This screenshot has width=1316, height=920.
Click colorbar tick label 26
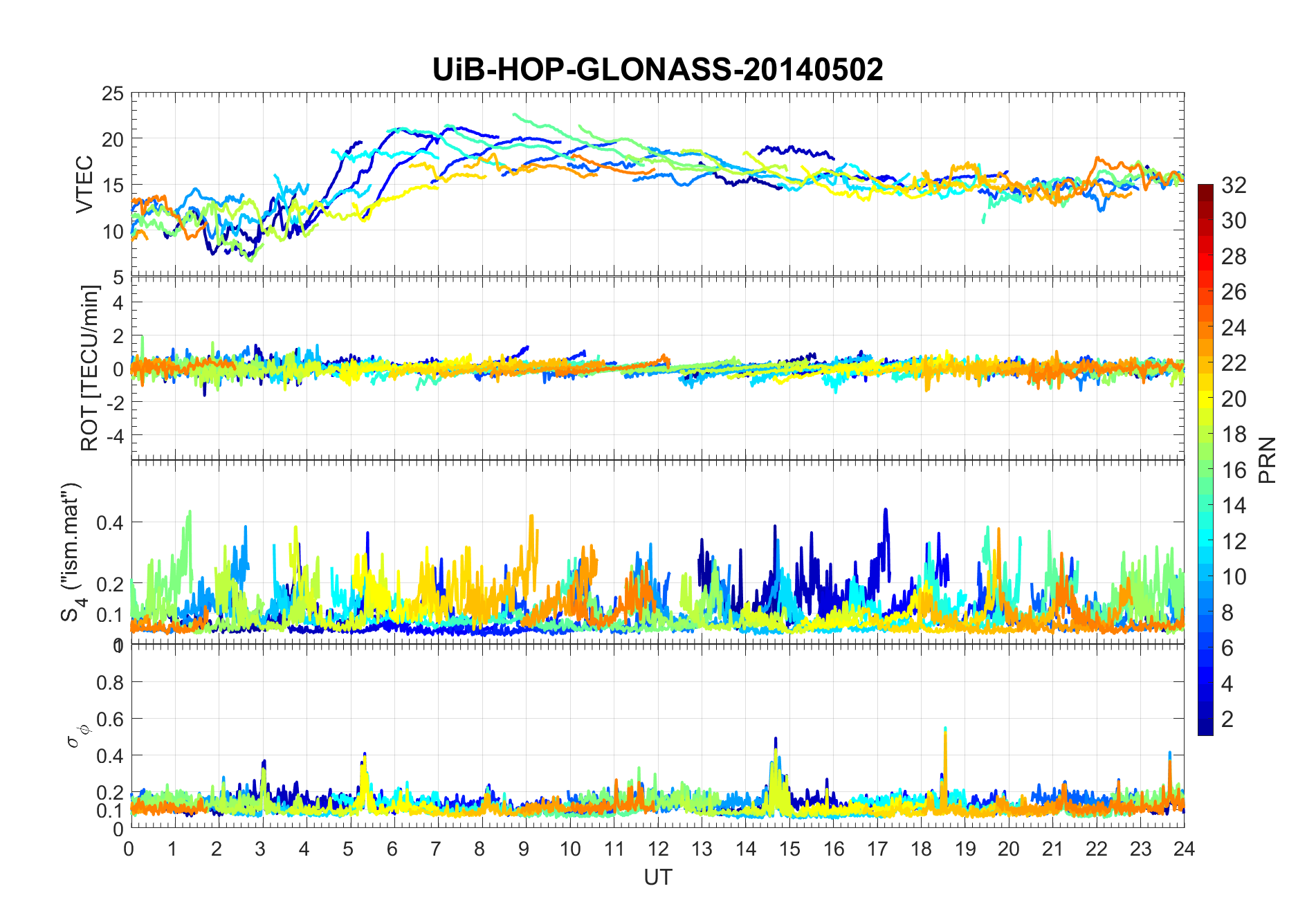[1234, 292]
